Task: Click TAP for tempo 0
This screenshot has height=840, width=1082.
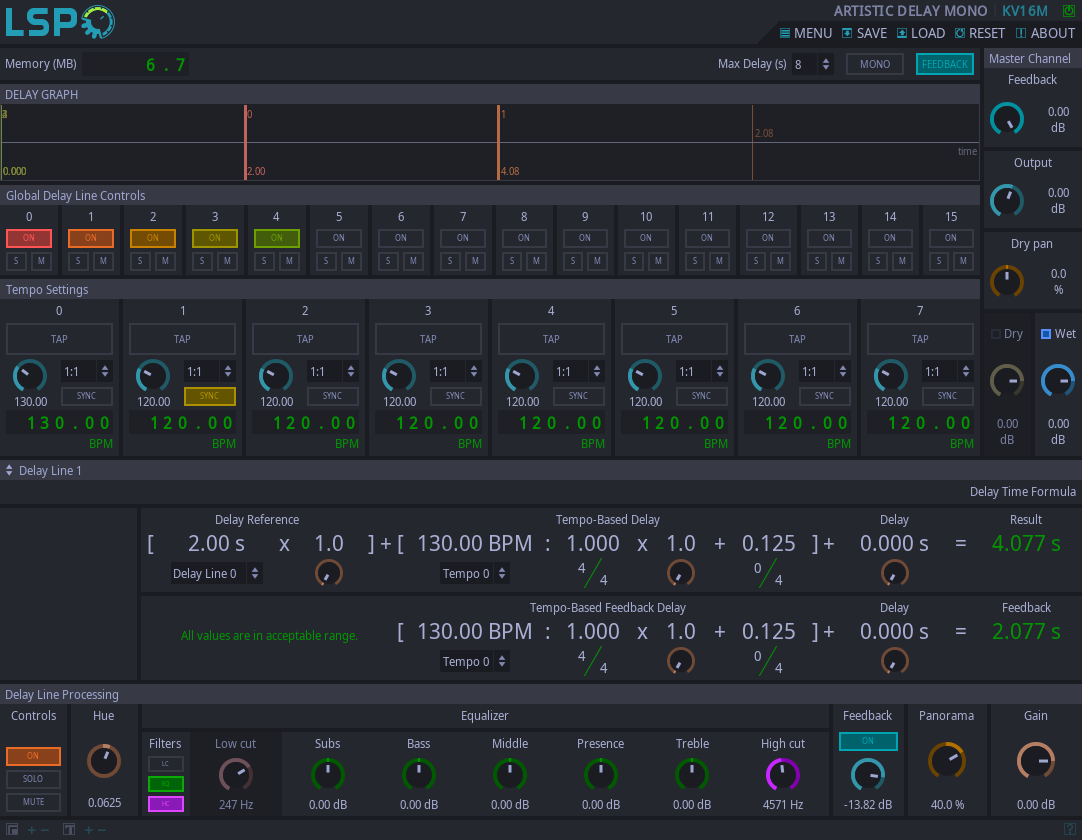Action: click(x=59, y=339)
